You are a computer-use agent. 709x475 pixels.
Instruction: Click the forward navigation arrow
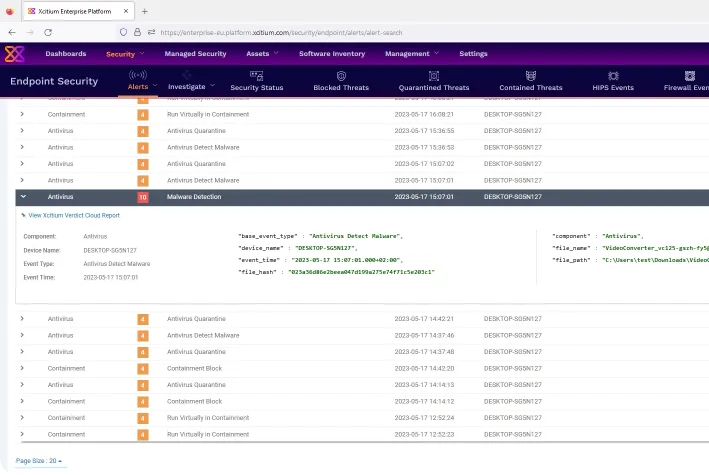(30, 32)
